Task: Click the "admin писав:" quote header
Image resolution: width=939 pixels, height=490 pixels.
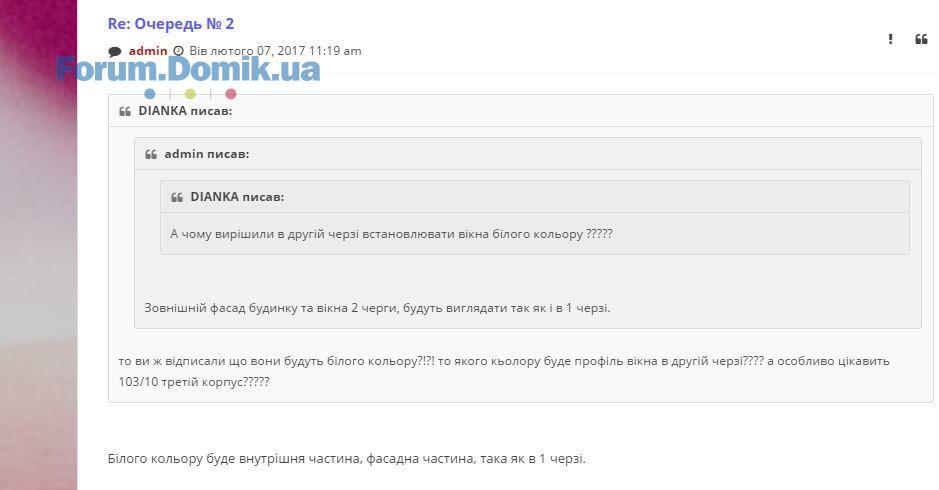Action: tap(207, 154)
